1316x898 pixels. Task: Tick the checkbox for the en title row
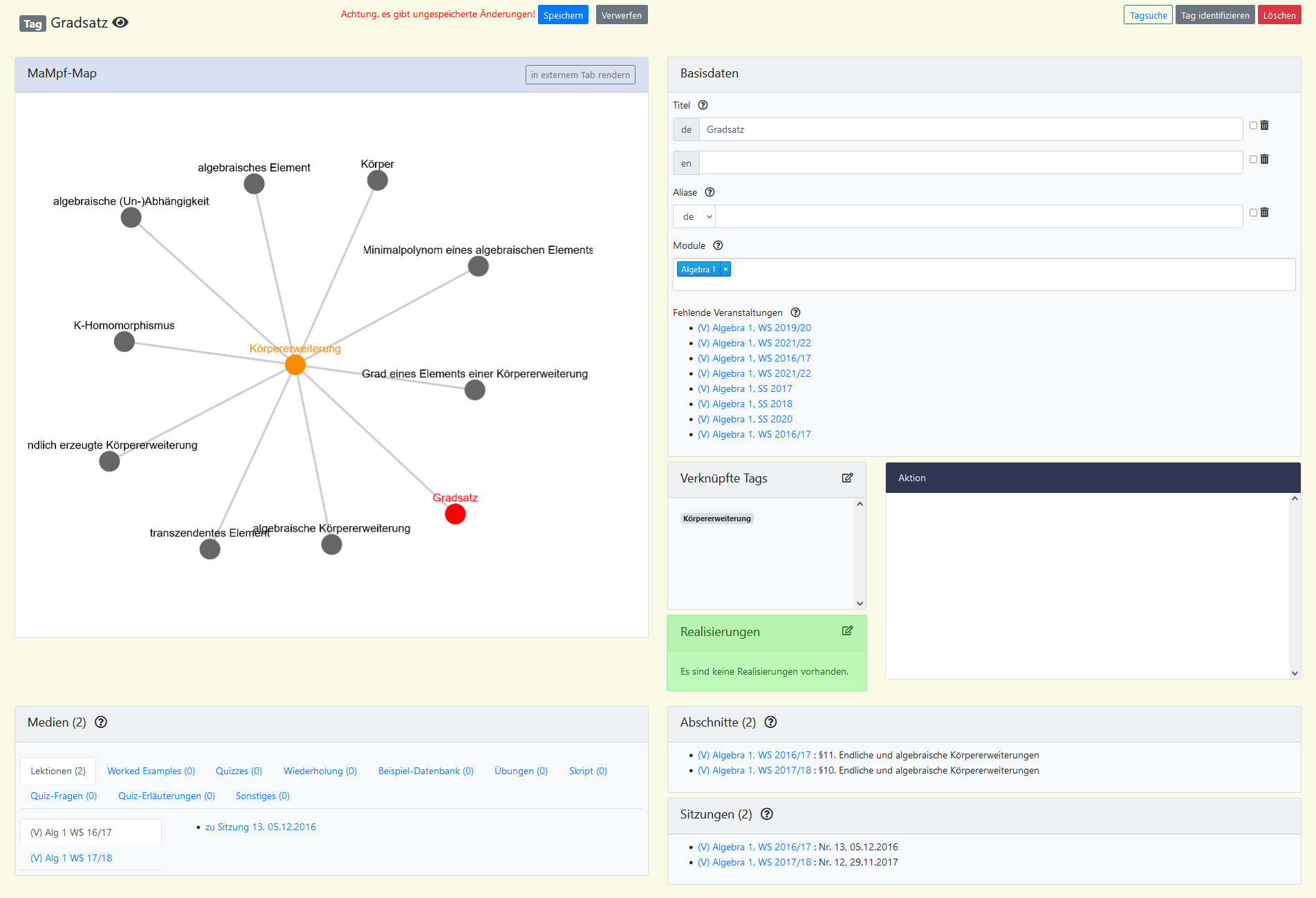(1253, 160)
